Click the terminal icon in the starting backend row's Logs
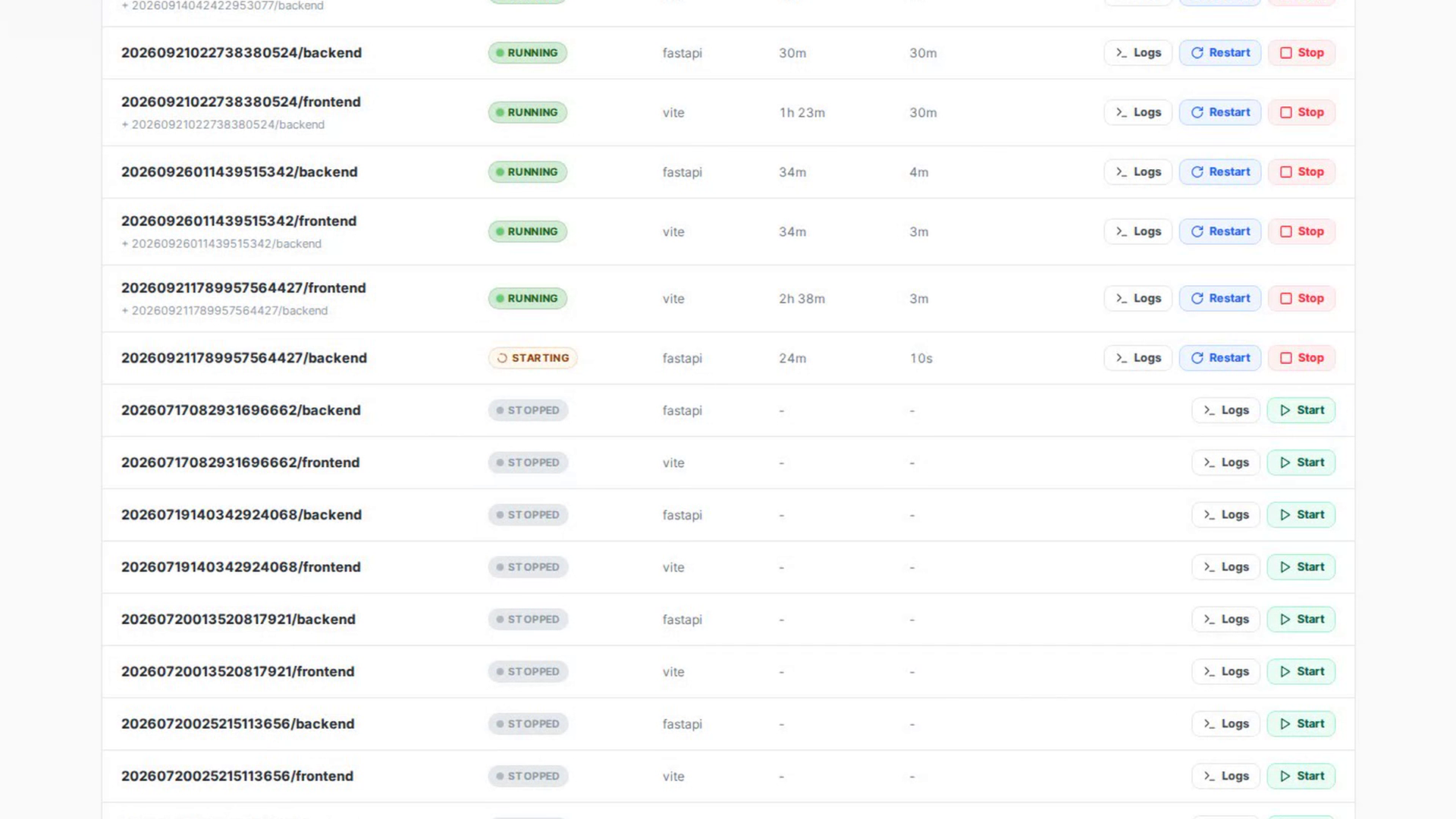 click(1122, 358)
